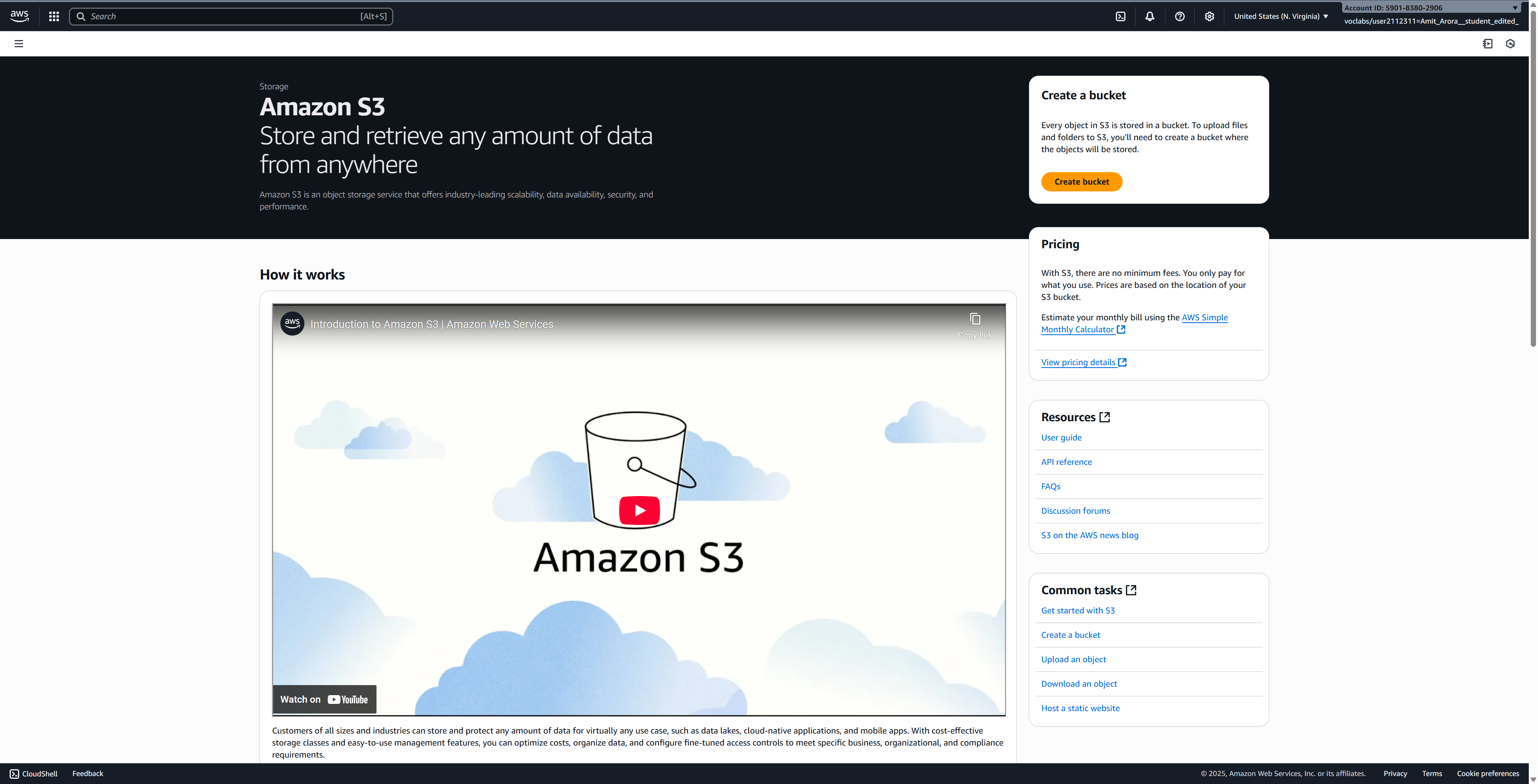This screenshot has width=1538, height=784.
Task: Launch CloudShell from top bar icon
Action: [1121, 16]
